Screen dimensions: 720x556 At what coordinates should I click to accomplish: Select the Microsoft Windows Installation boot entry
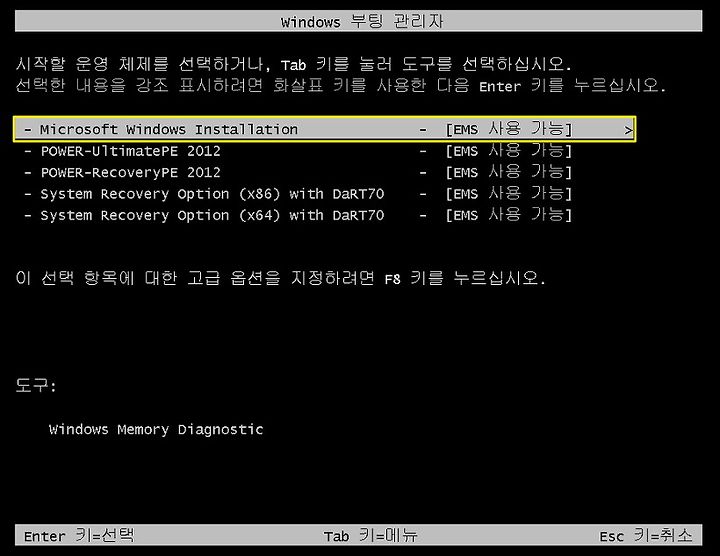tap(325, 129)
